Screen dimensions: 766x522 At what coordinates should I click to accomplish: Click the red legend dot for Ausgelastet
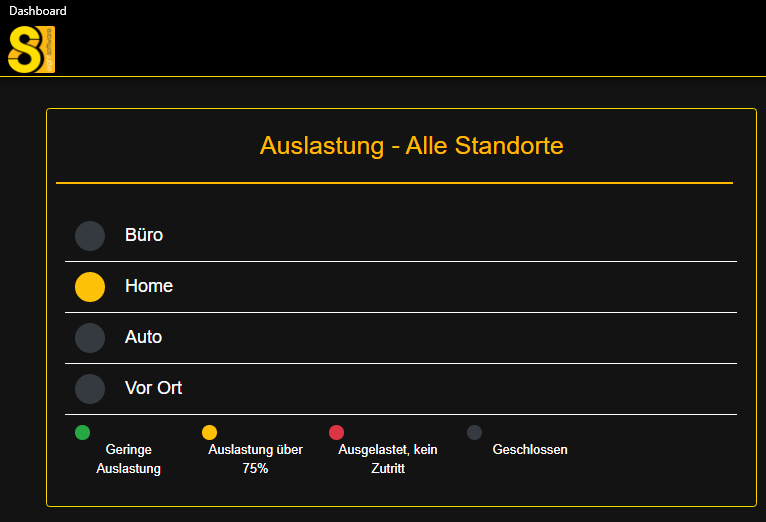point(337,432)
